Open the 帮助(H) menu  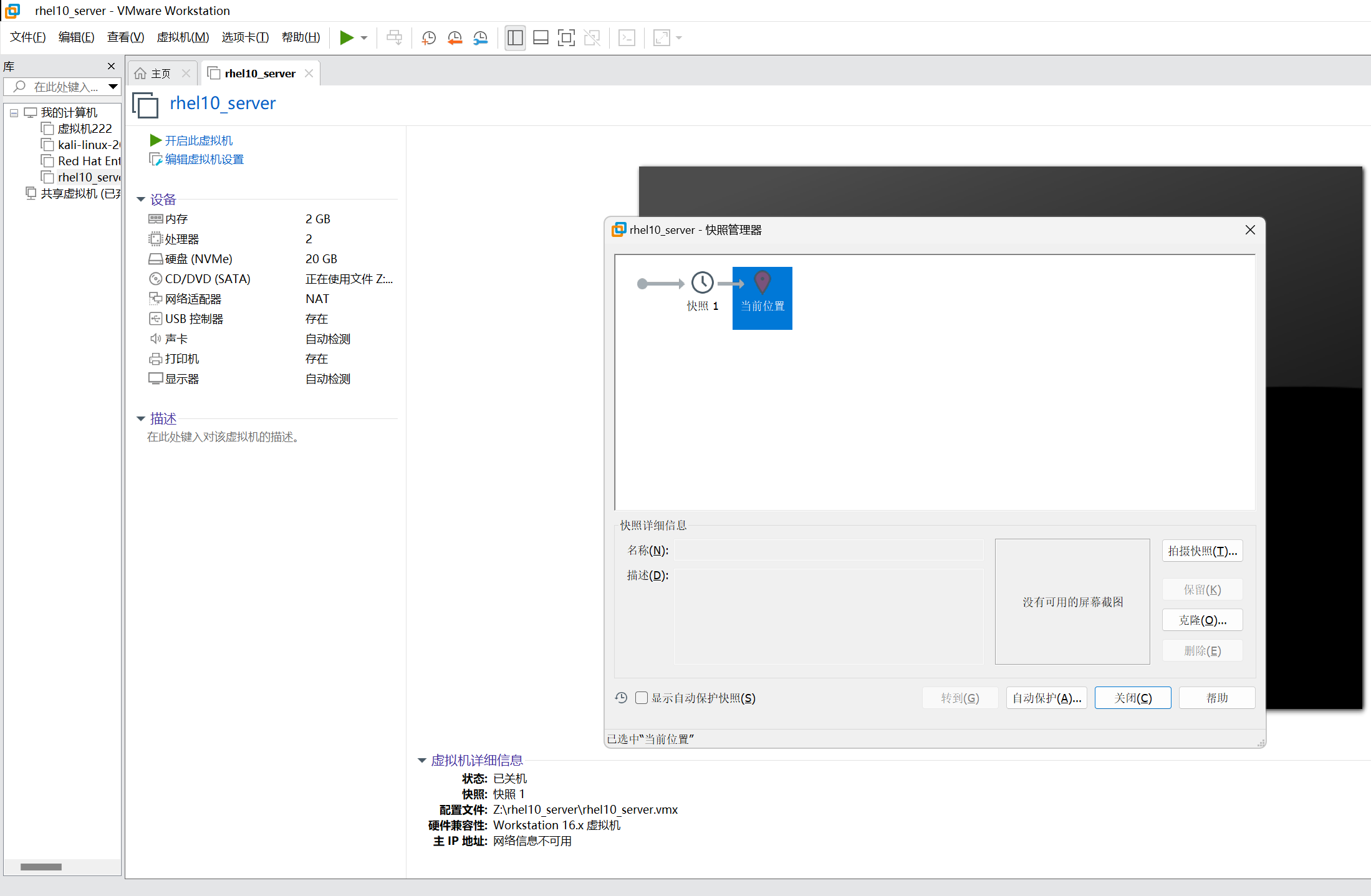click(301, 37)
